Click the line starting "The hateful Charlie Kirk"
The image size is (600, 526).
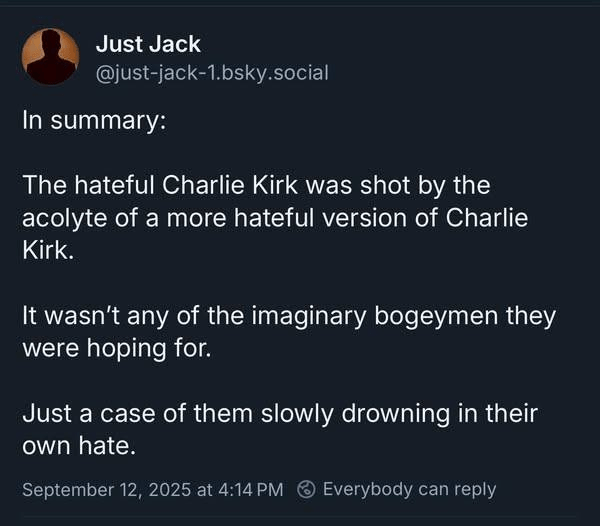[257, 187]
